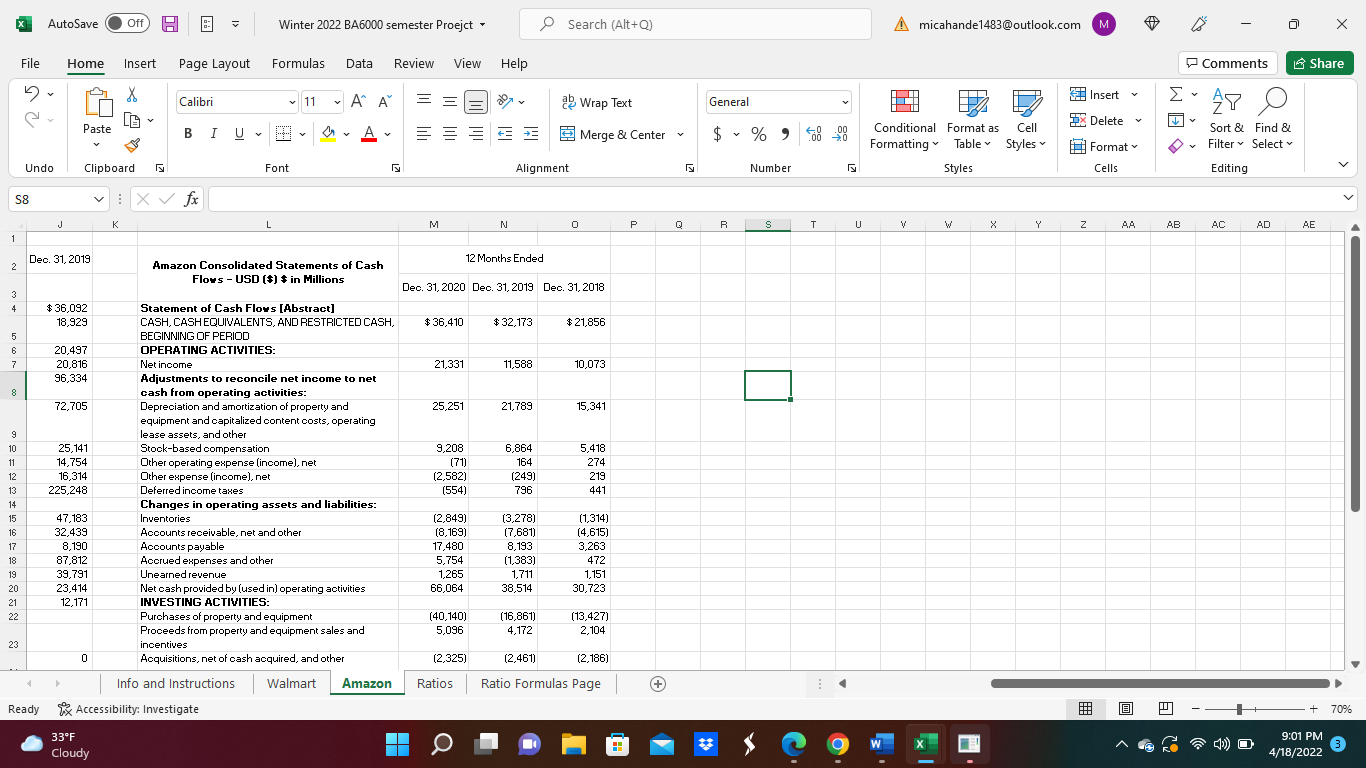Open the Formulas ribbon tab
This screenshot has width=1366, height=768.
point(298,63)
